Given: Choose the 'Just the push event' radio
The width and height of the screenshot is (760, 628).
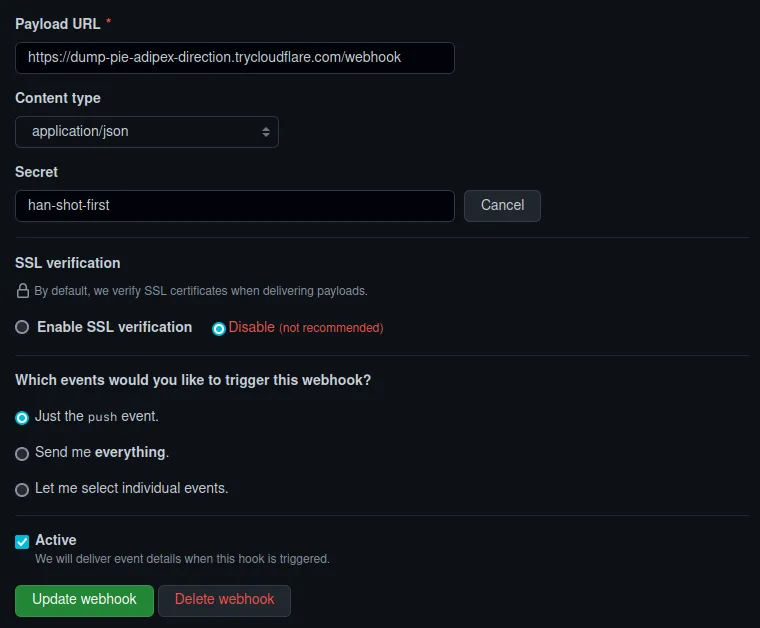Looking at the screenshot, I should [22, 418].
